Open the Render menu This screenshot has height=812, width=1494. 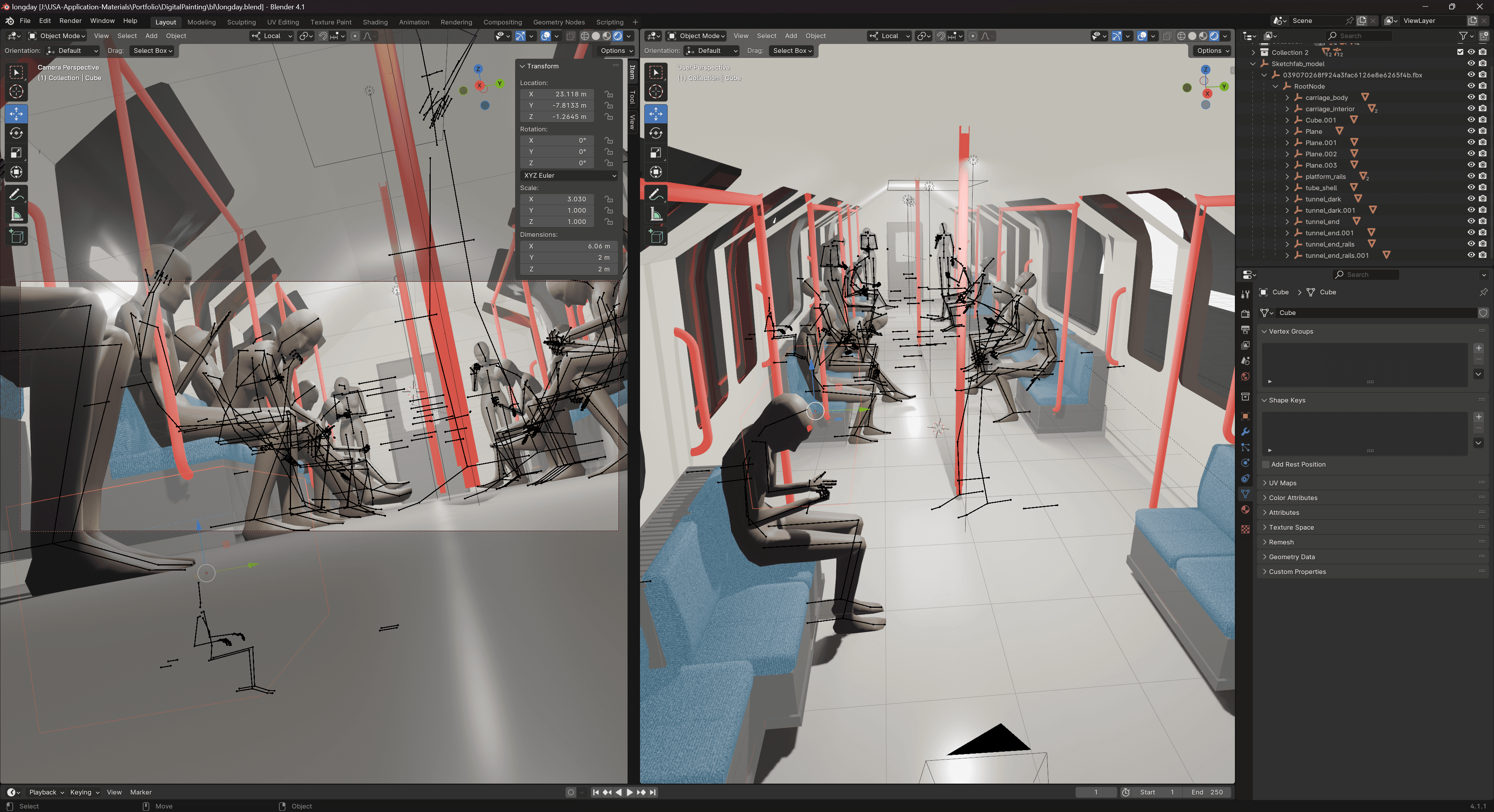pyautogui.click(x=70, y=21)
